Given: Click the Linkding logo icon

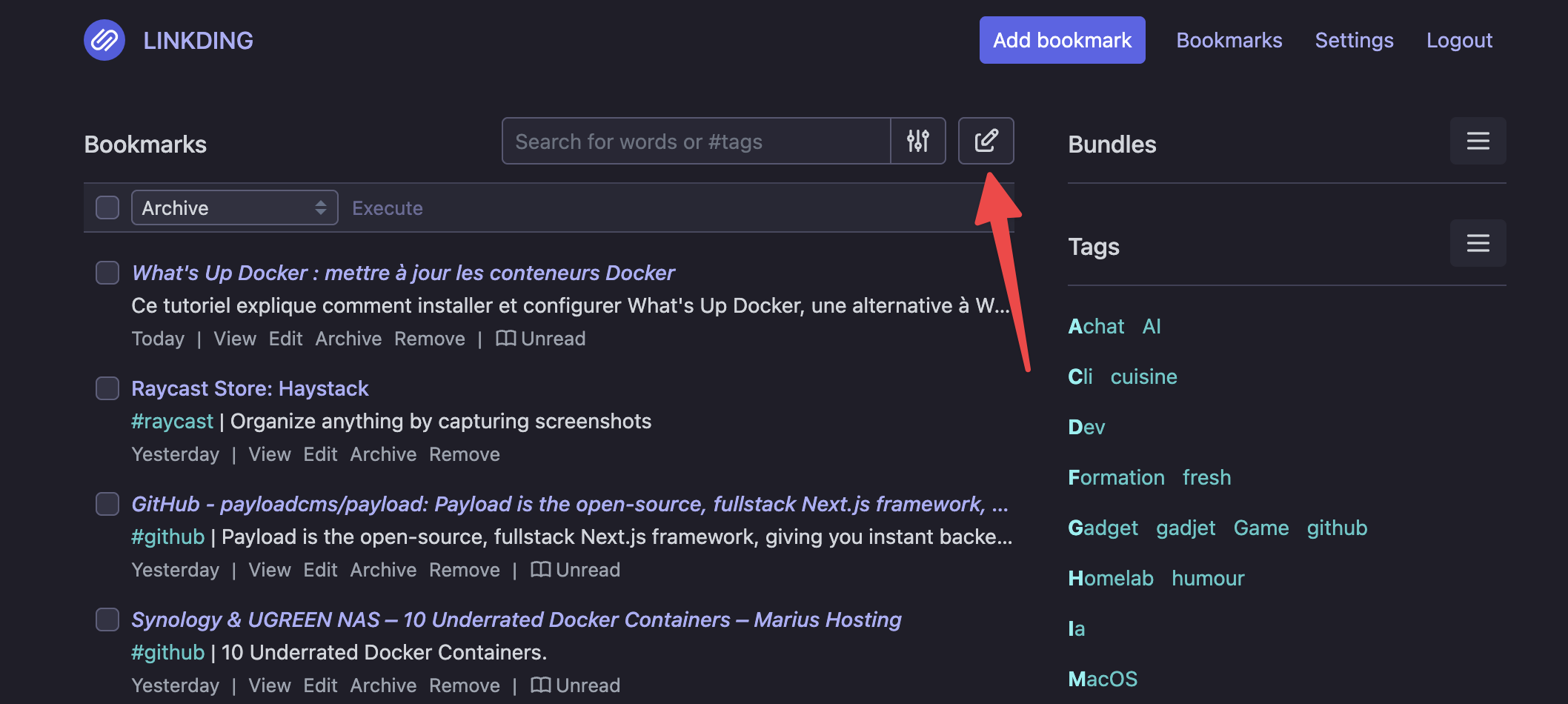Looking at the screenshot, I should tap(104, 40).
